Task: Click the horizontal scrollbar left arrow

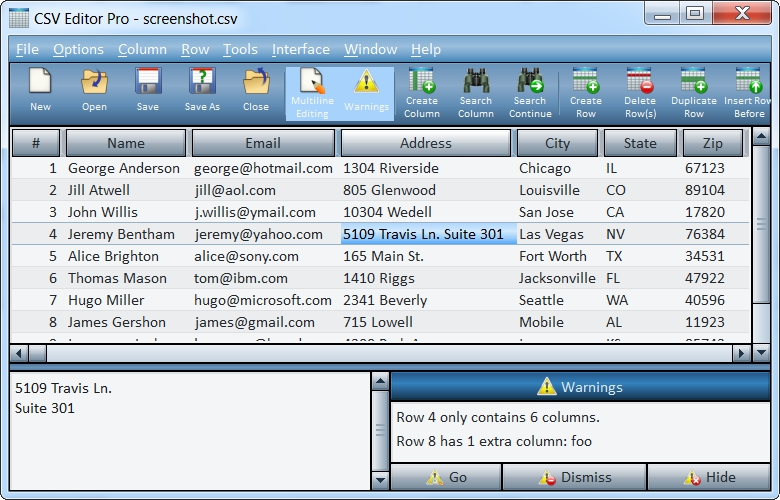Action: pyautogui.click(x=19, y=354)
